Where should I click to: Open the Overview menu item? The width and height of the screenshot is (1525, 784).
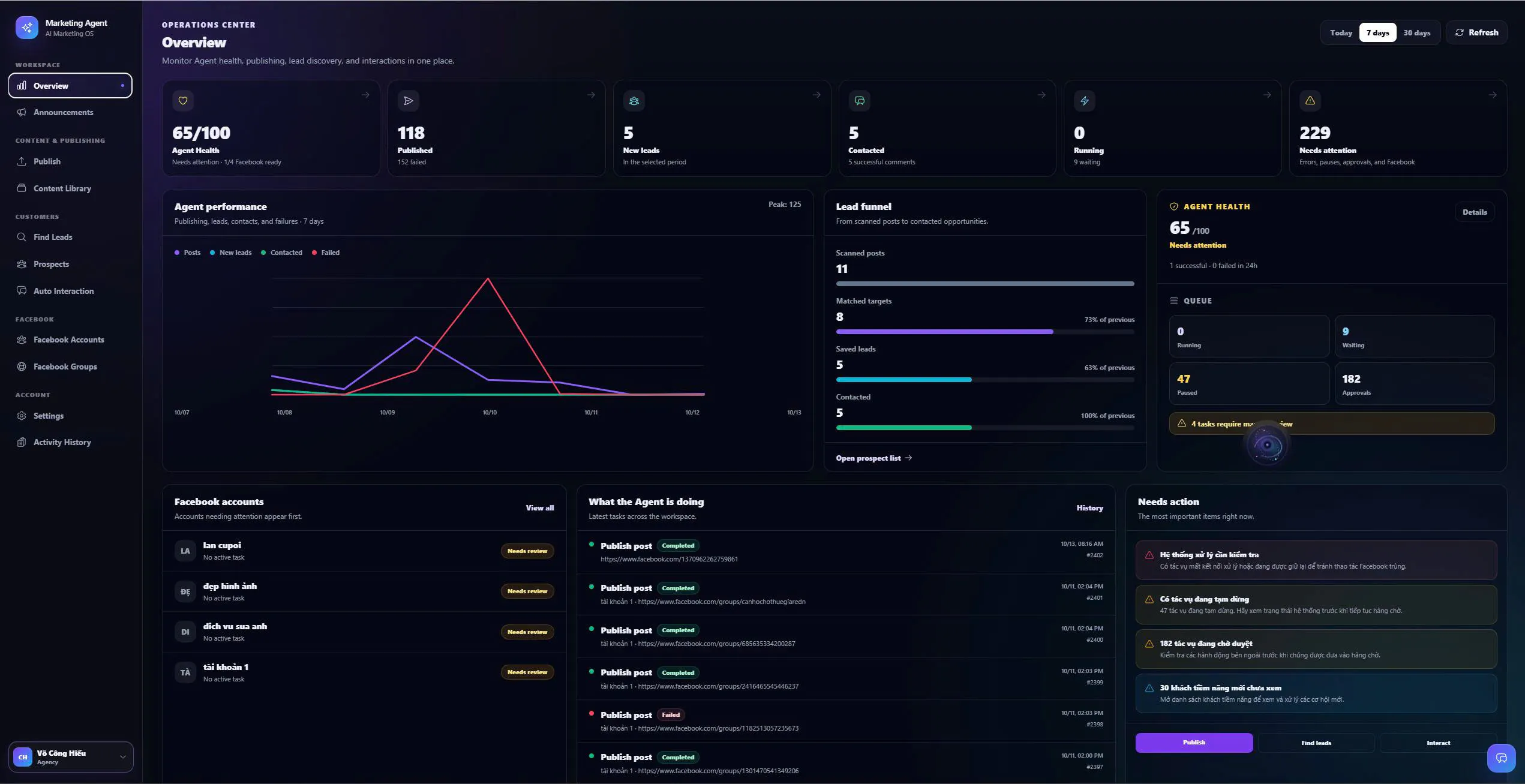(70, 85)
